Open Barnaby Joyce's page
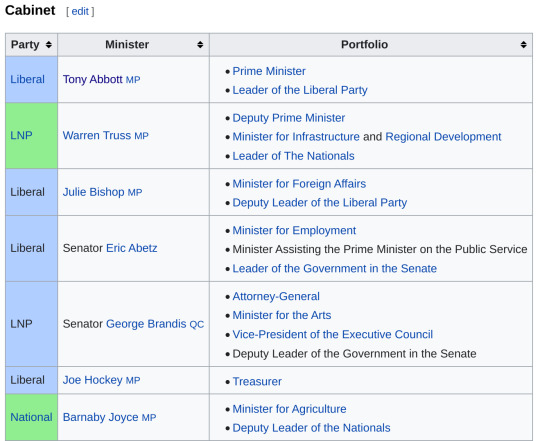The width and height of the screenshot is (540, 441). point(100,417)
